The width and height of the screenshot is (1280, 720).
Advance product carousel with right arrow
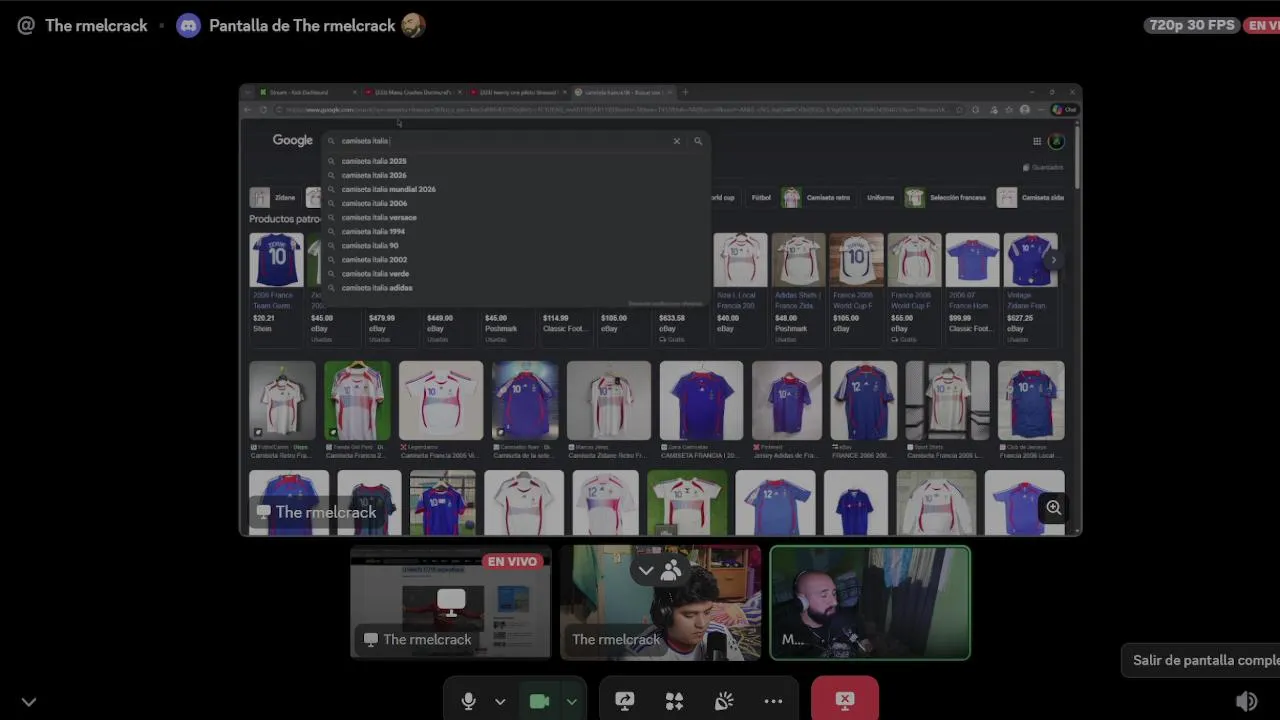[x=1053, y=260]
